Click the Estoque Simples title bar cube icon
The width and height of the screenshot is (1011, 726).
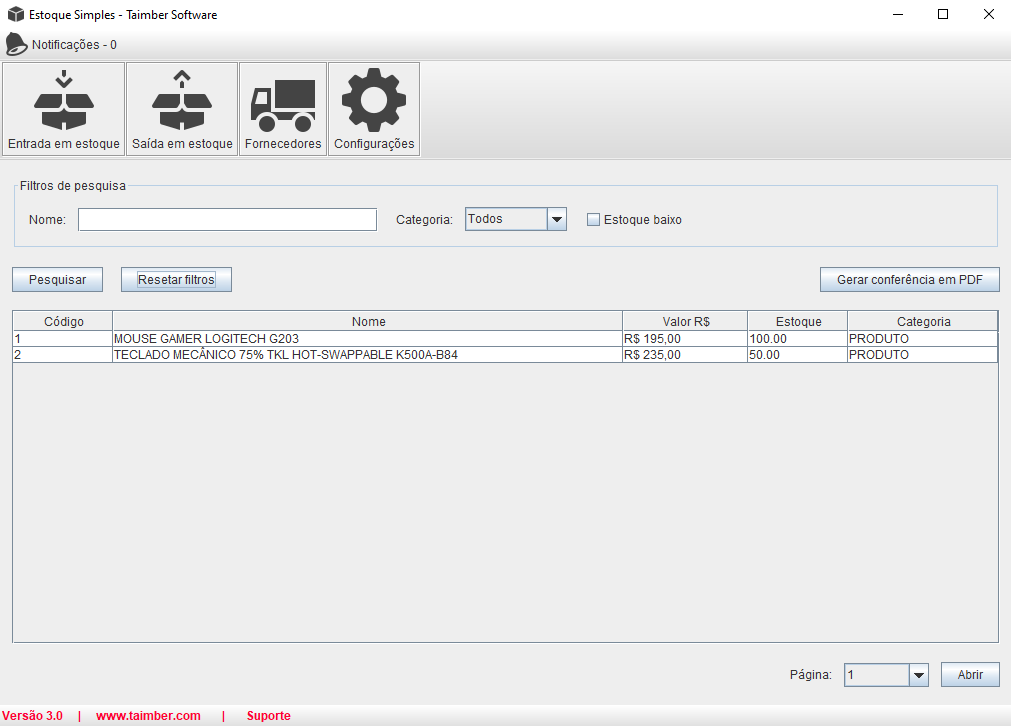pos(15,15)
